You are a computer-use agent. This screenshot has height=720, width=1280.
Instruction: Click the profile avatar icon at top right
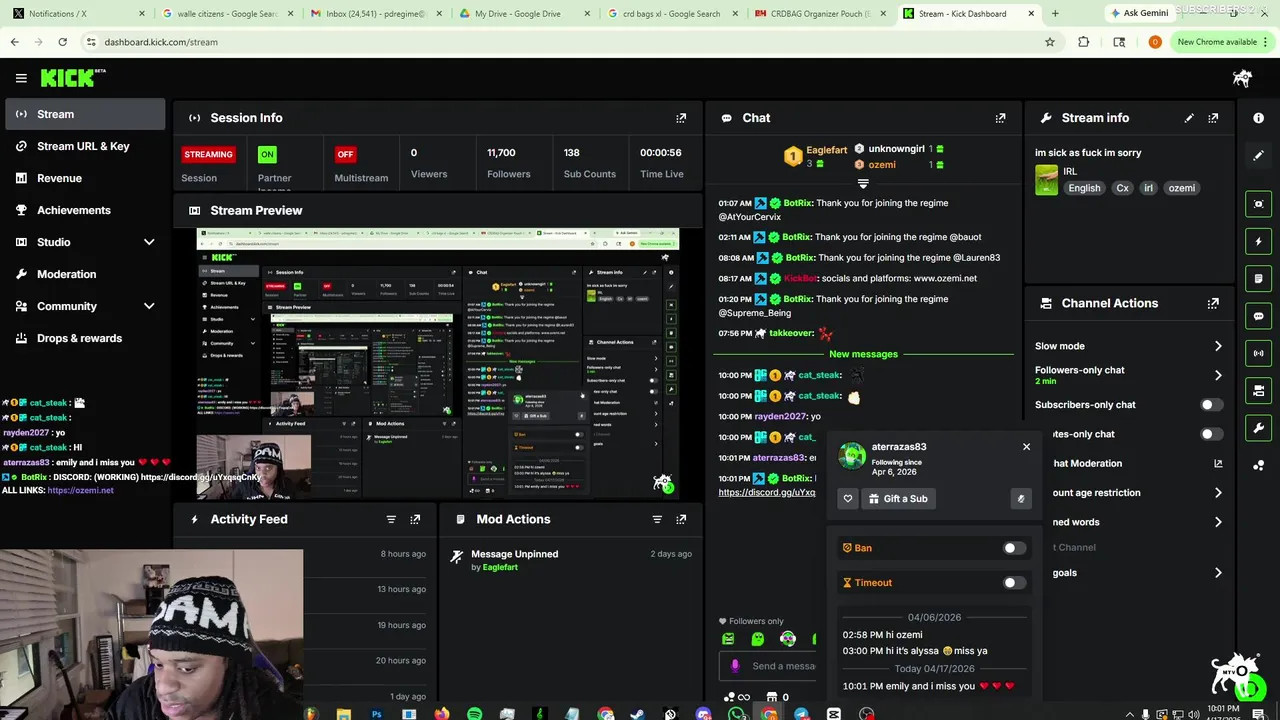point(1242,78)
